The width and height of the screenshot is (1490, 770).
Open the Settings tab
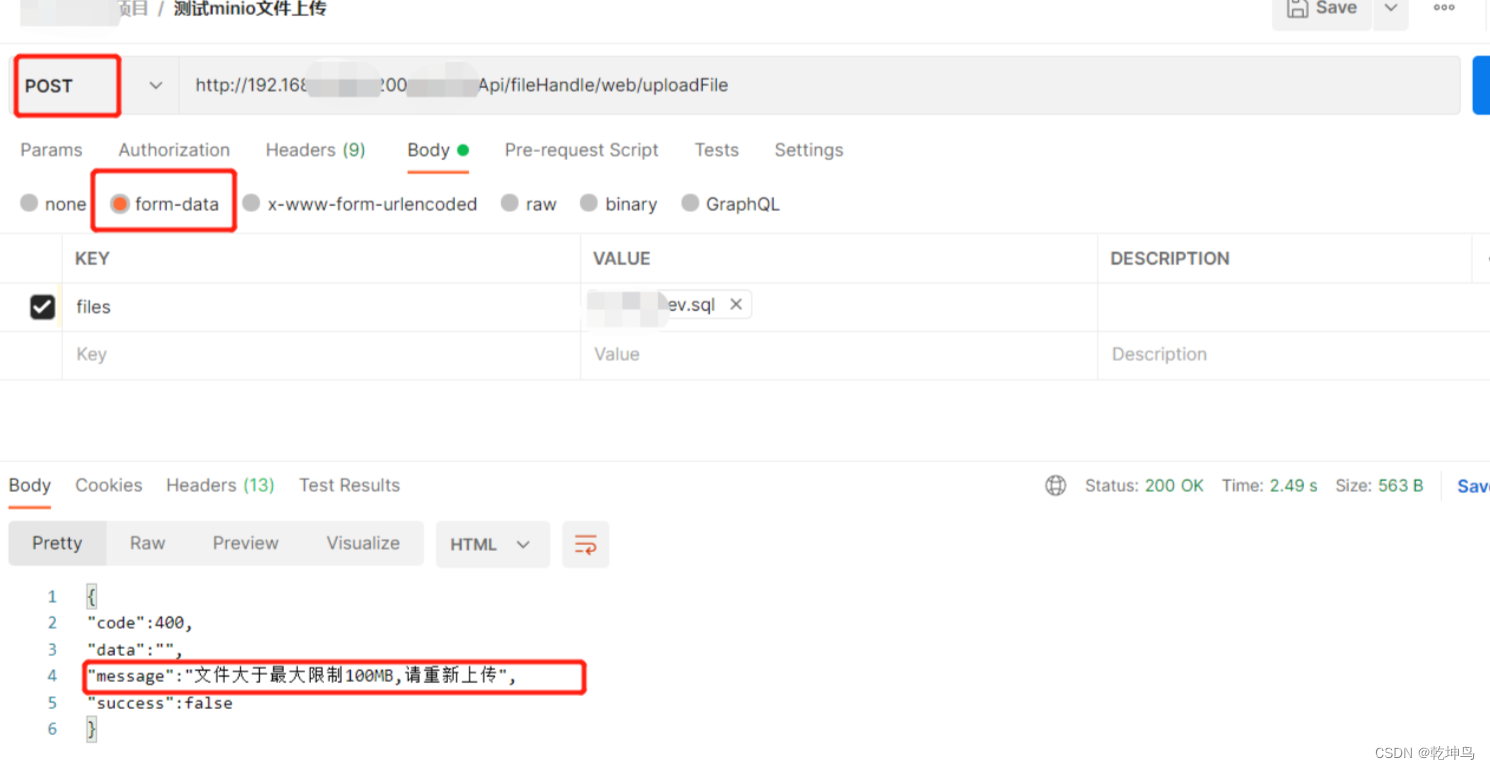tap(808, 150)
